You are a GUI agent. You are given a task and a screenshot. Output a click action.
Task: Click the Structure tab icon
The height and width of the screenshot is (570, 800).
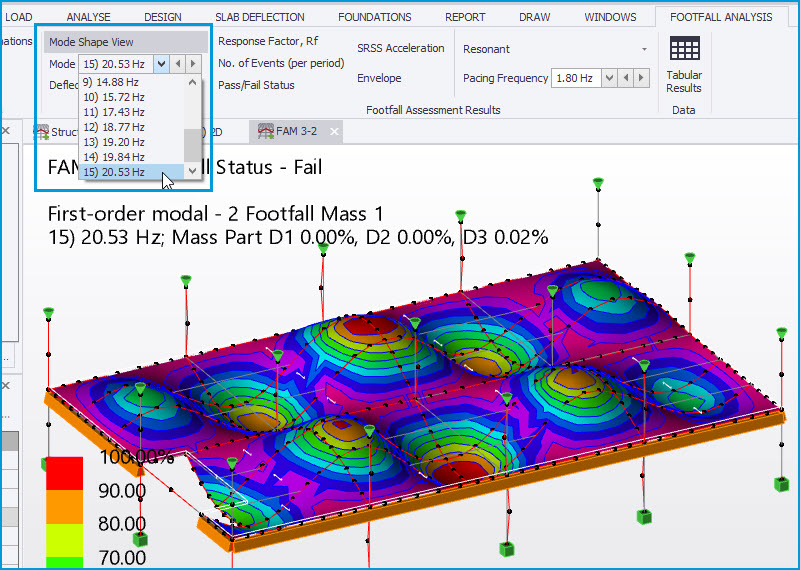coord(41,131)
